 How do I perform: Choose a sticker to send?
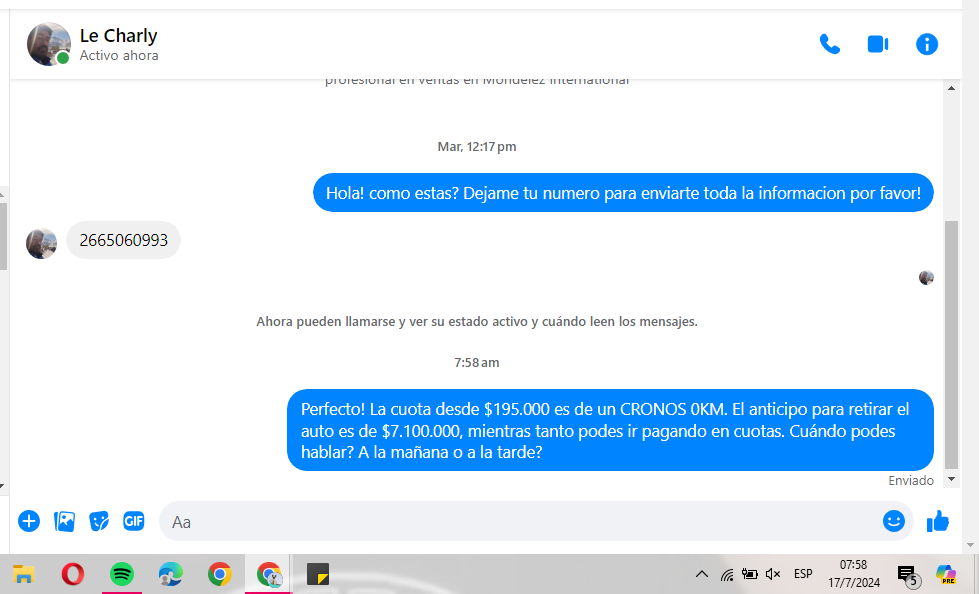(x=99, y=521)
